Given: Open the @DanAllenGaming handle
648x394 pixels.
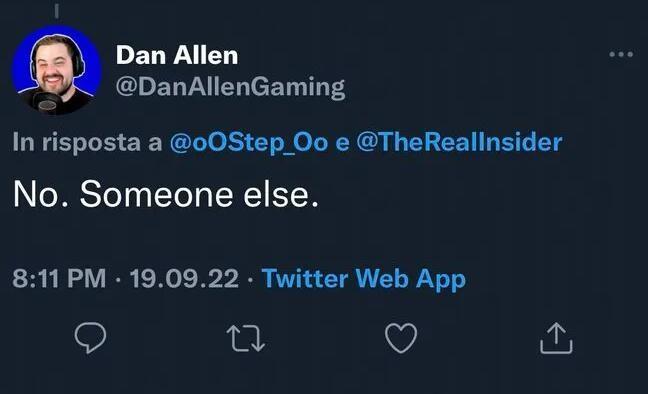Looking at the screenshot, I should click(x=230, y=87).
